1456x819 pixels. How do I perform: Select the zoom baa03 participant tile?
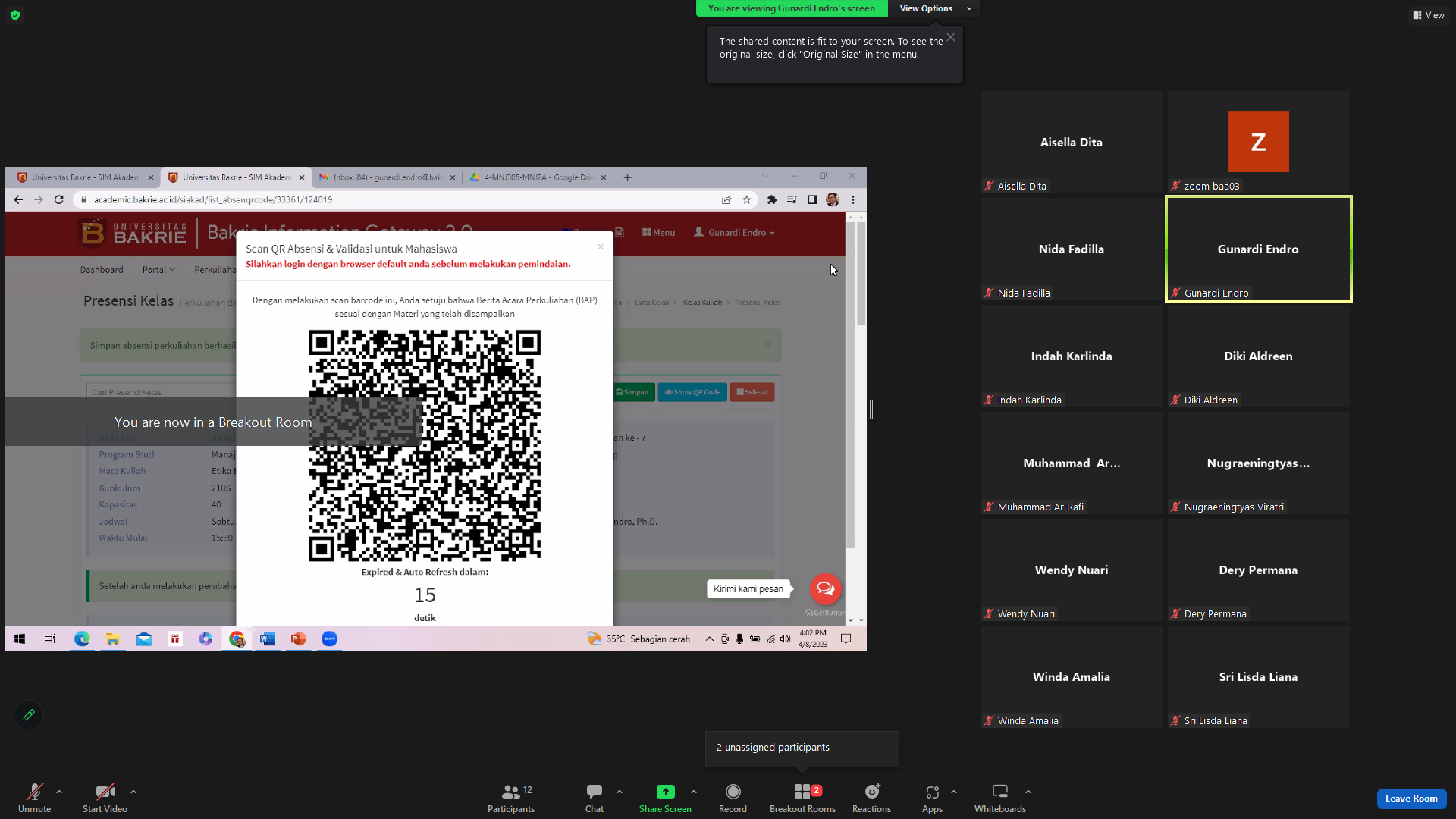1258,143
